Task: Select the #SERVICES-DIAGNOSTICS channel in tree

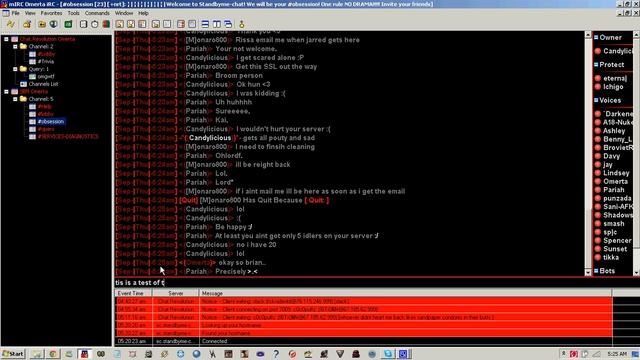Action: click(68, 137)
